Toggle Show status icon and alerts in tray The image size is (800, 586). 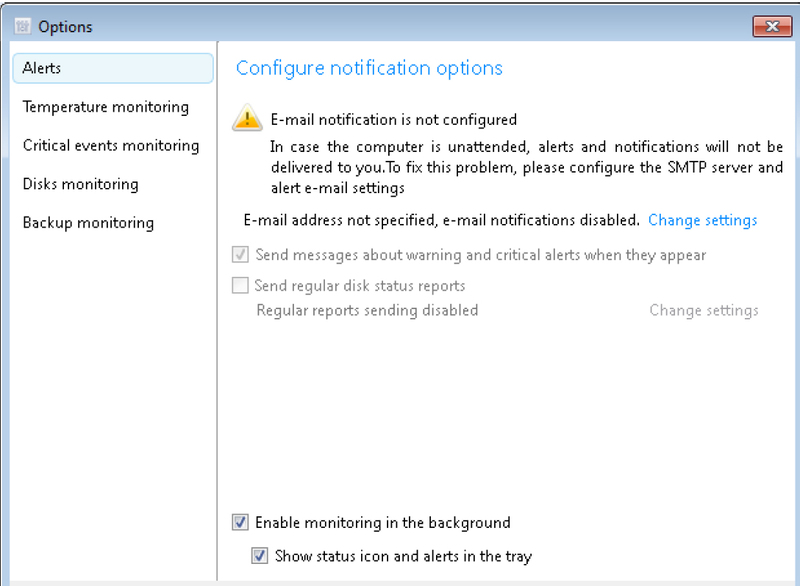pos(260,555)
